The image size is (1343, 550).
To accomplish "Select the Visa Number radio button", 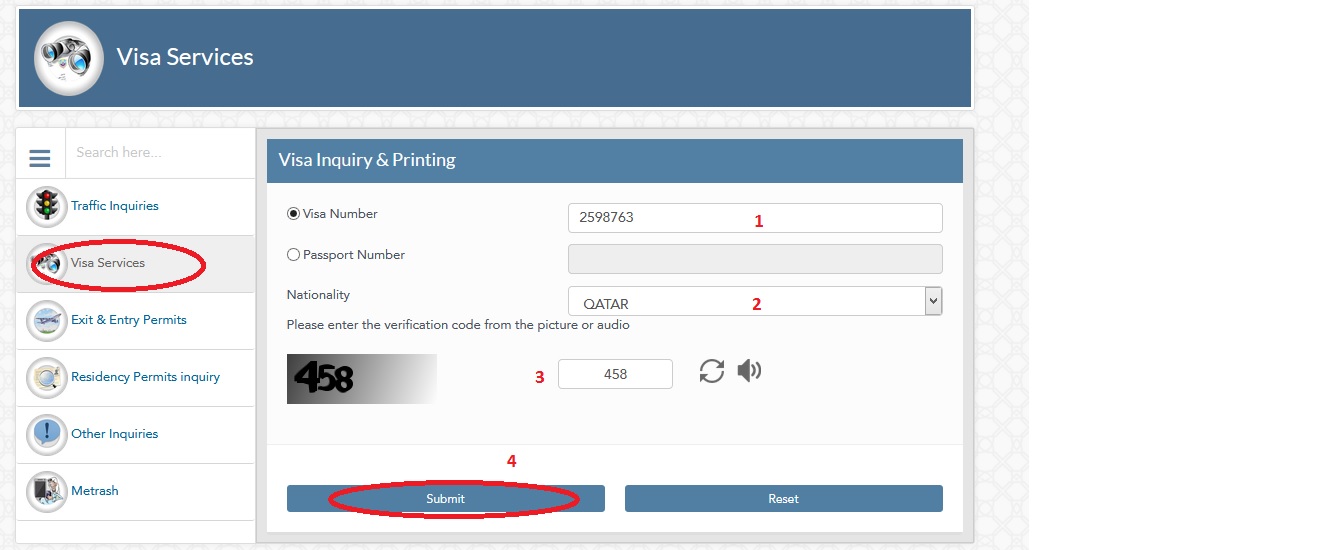I will click(x=293, y=214).
